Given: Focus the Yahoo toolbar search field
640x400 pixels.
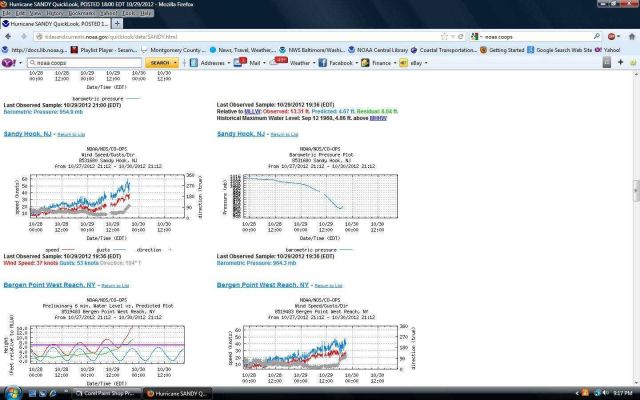Looking at the screenshot, I should [85, 63].
